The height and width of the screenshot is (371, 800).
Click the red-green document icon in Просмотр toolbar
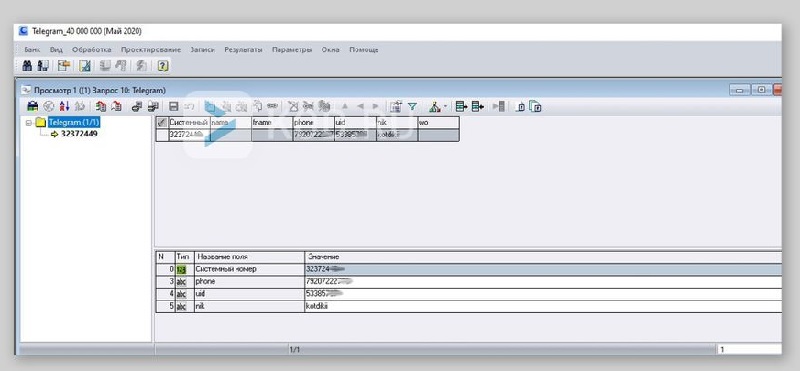pyautogui.click(x=101, y=107)
